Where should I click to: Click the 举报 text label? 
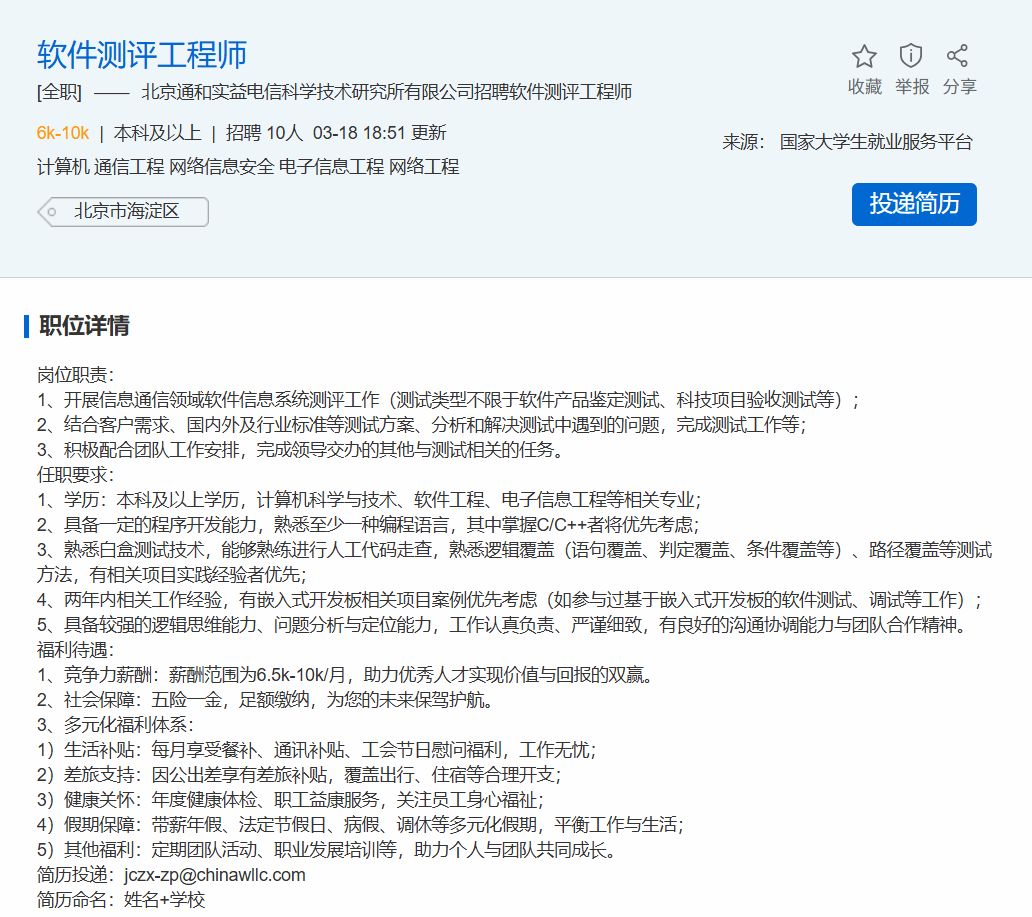(x=911, y=87)
